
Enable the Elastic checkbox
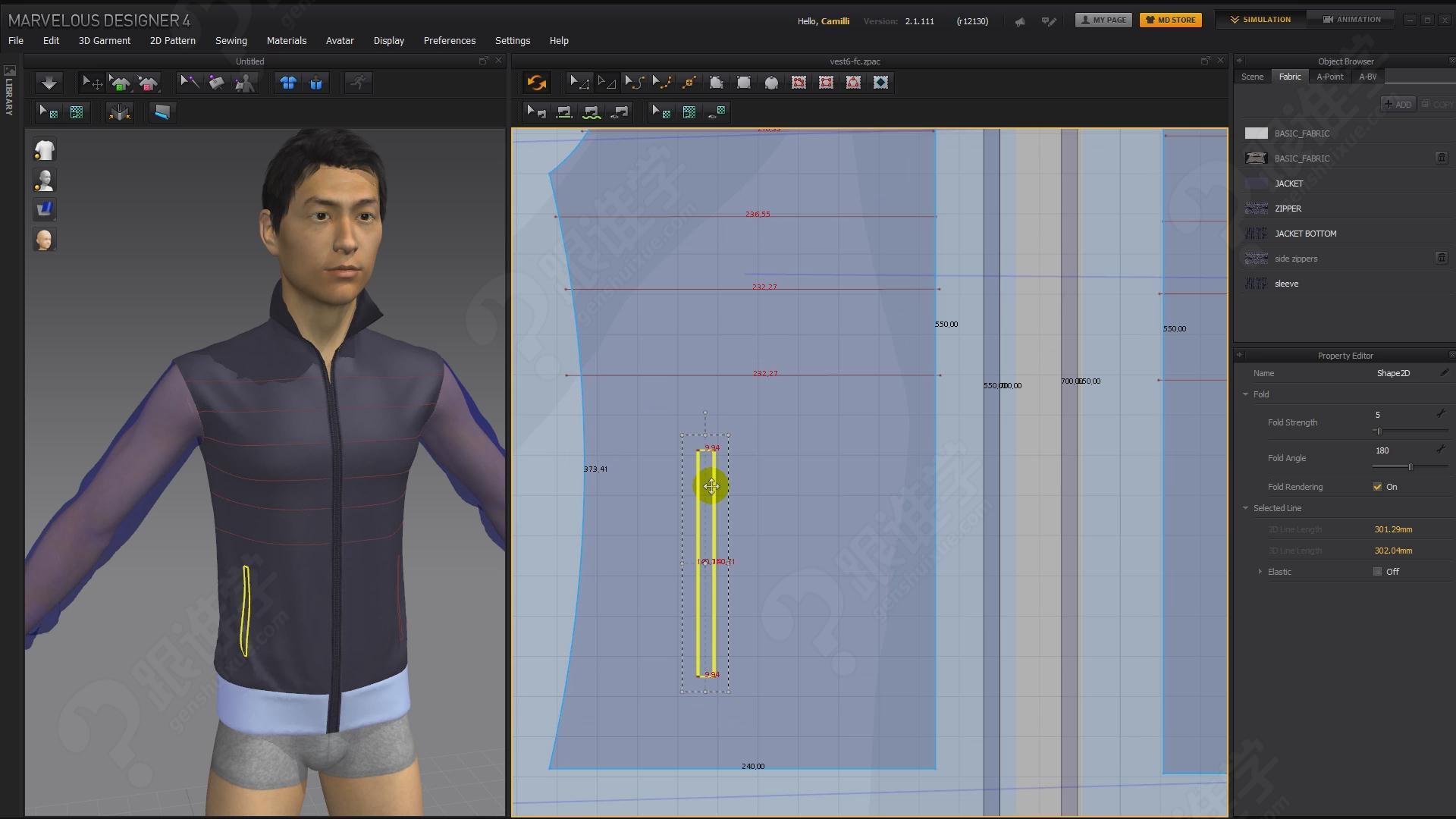(x=1377, y=572)
